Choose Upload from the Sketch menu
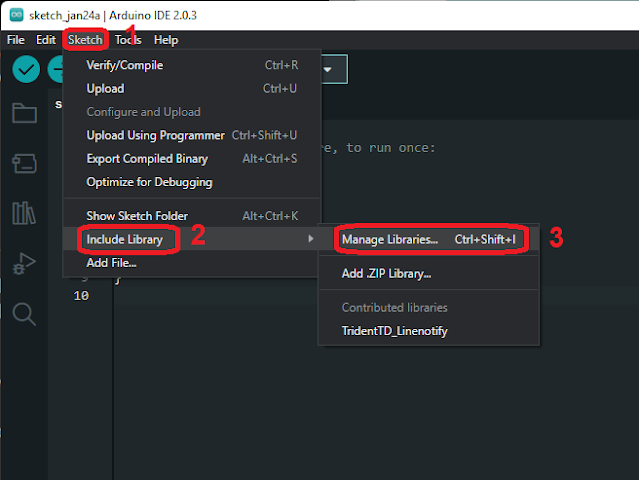This screenshot has width=639, height=480. pyautogui.click(x=192, y=88)
